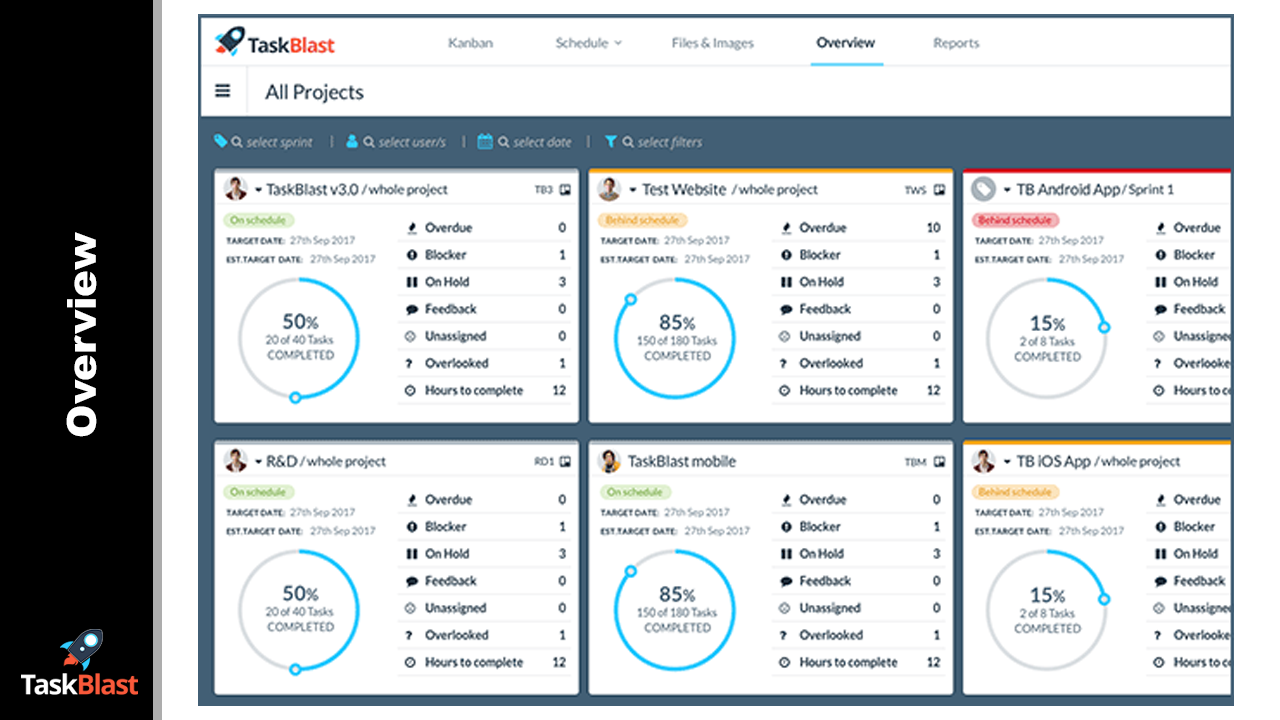
Task: Click the user icon for select user/s
Action: 352,142
